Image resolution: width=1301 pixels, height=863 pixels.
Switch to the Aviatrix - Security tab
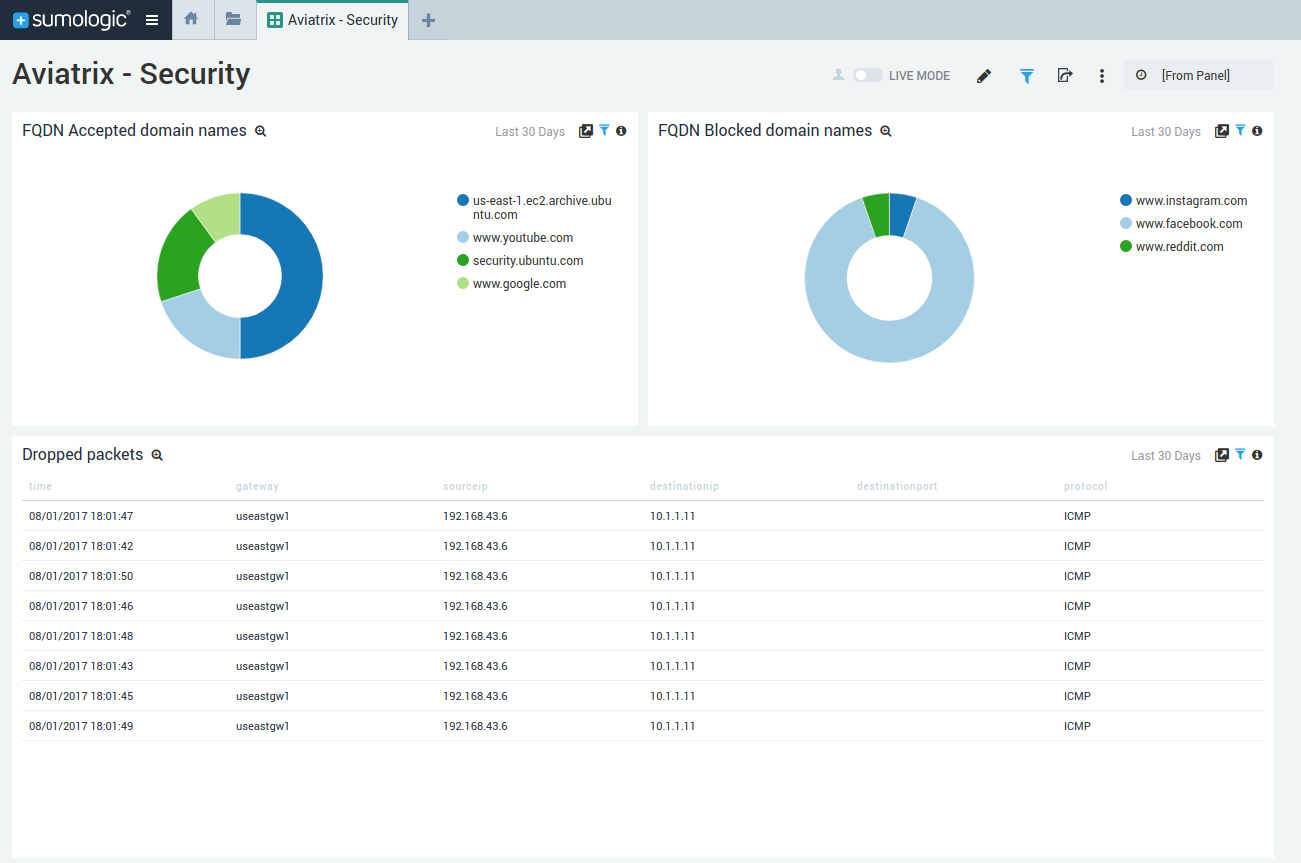(333, 20)
